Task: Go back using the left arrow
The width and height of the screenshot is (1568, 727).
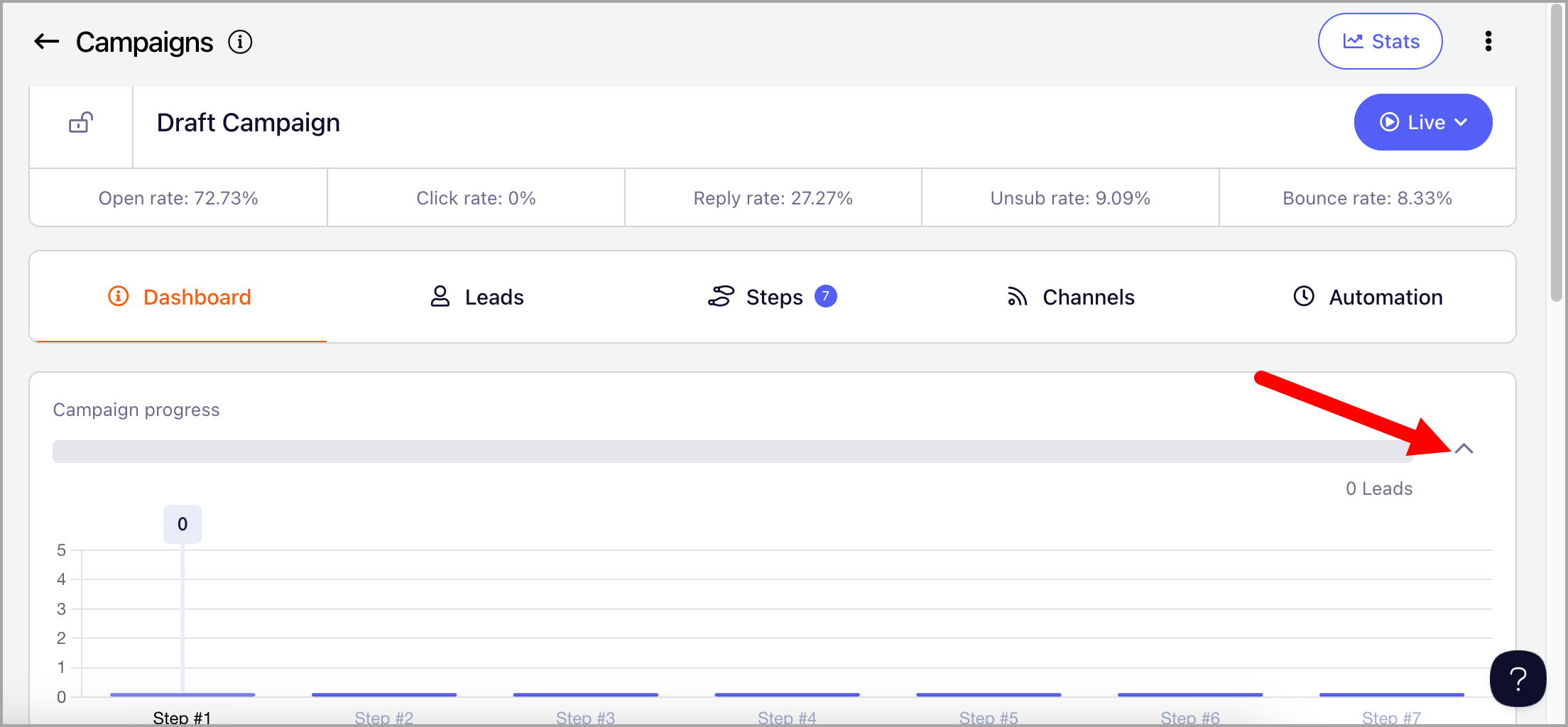Action: coord(47,42)
